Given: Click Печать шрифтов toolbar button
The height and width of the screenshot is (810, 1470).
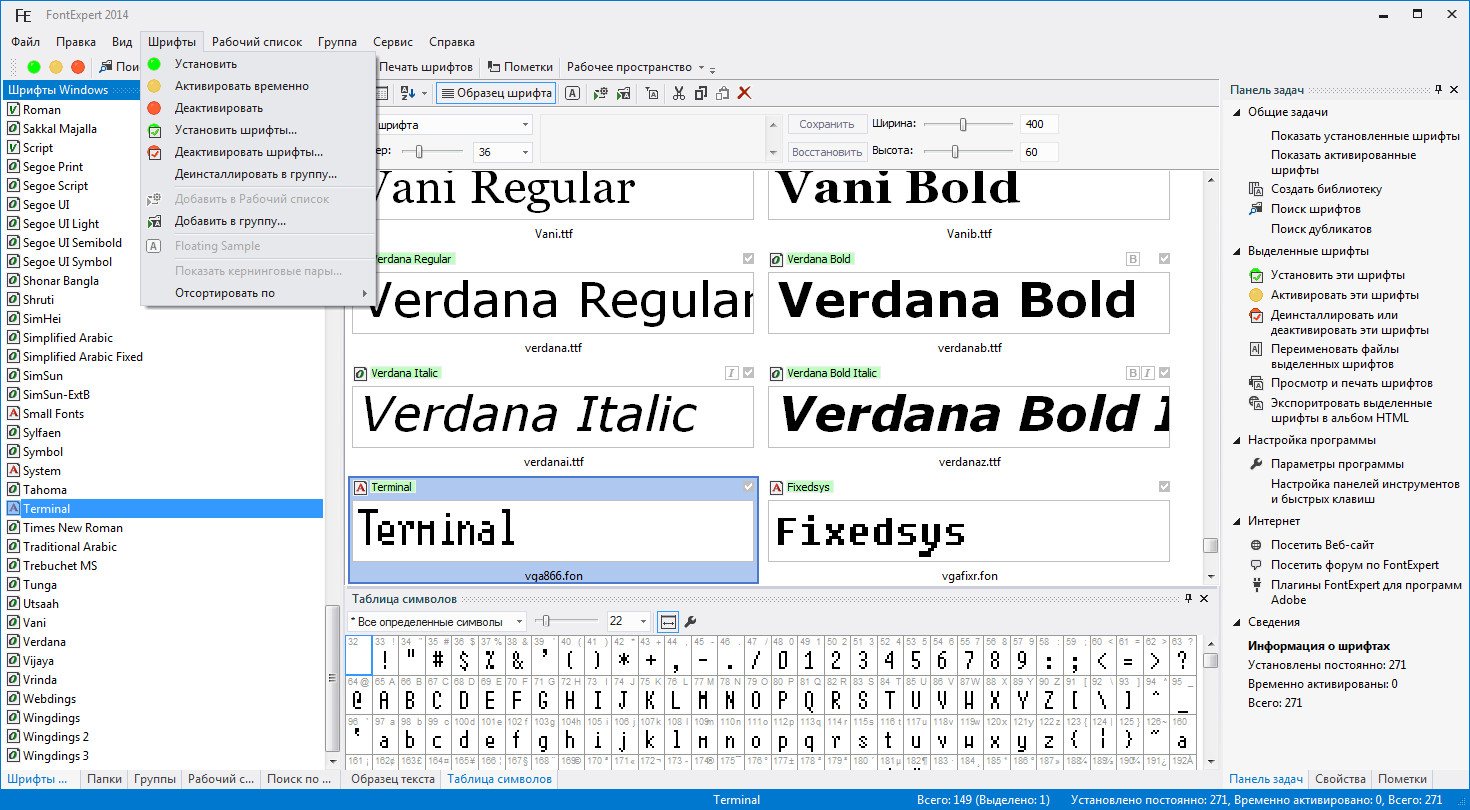Looking at the screenshot, I should (427, 67).
